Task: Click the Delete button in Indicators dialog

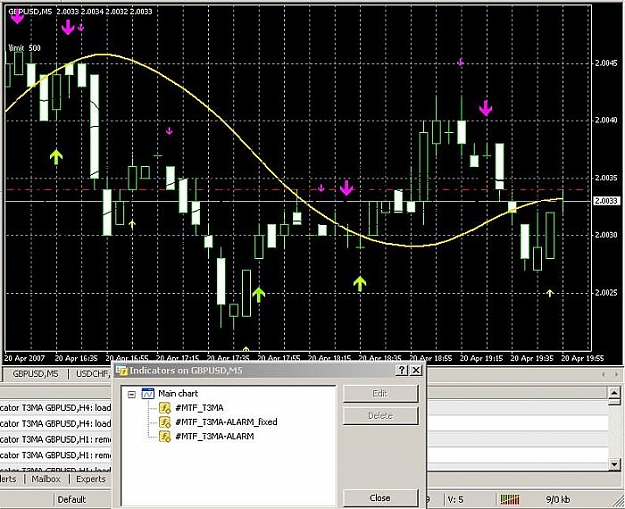Action: click(380, 416)
